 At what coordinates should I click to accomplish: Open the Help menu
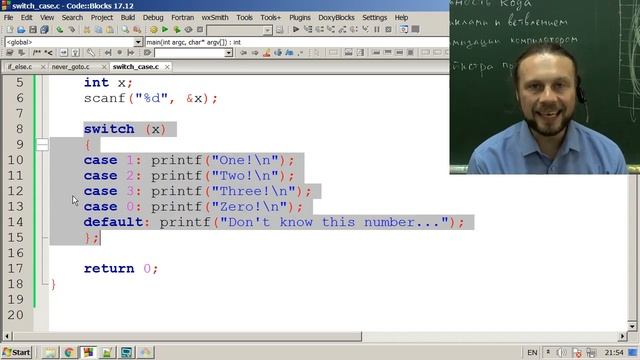[x=401, y=18]
